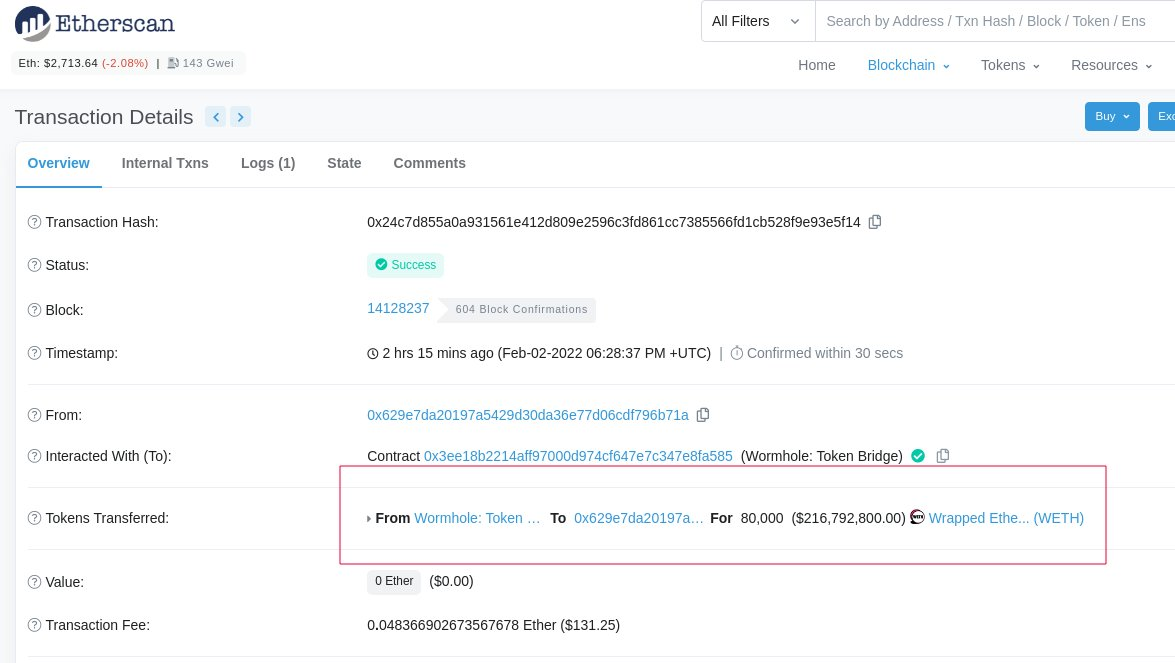Open Wrapped Ethe... (WETH) token link

tap(1006, 518)
